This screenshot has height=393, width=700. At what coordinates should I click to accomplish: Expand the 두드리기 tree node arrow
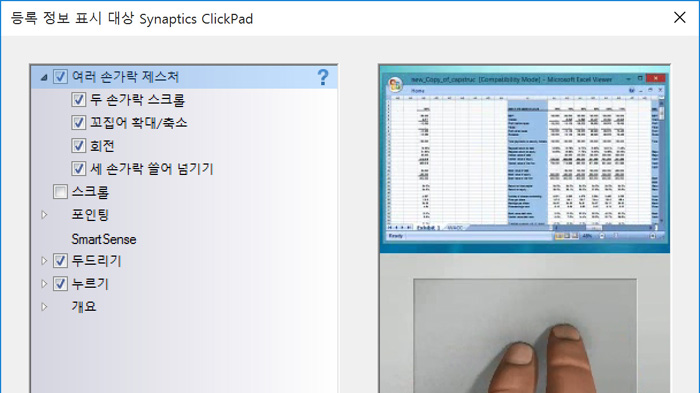pos(44,260)
